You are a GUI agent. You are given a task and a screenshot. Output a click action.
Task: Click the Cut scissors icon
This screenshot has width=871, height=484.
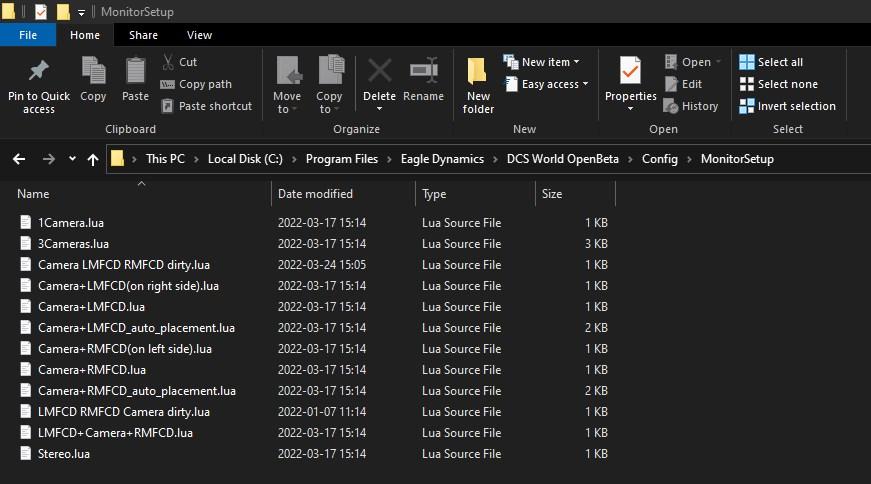tap(168, 62)
